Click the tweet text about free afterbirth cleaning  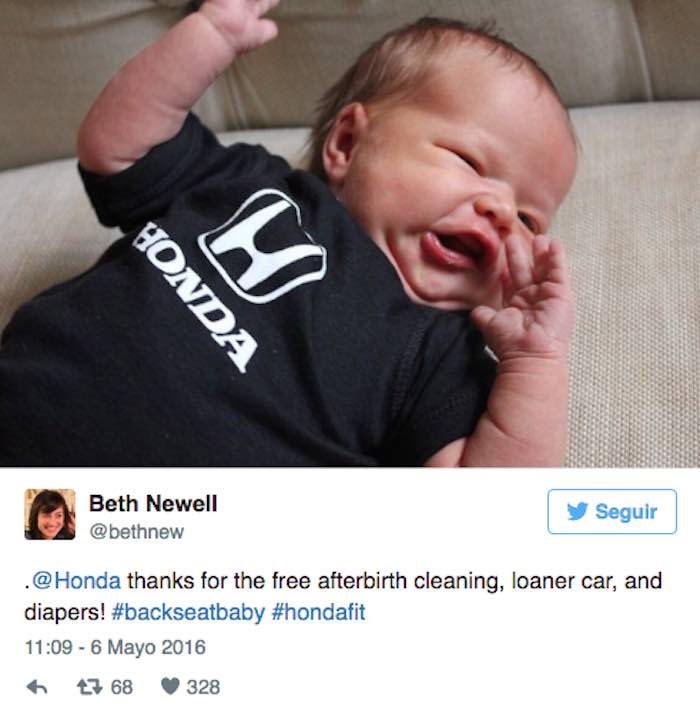[343, 597]
